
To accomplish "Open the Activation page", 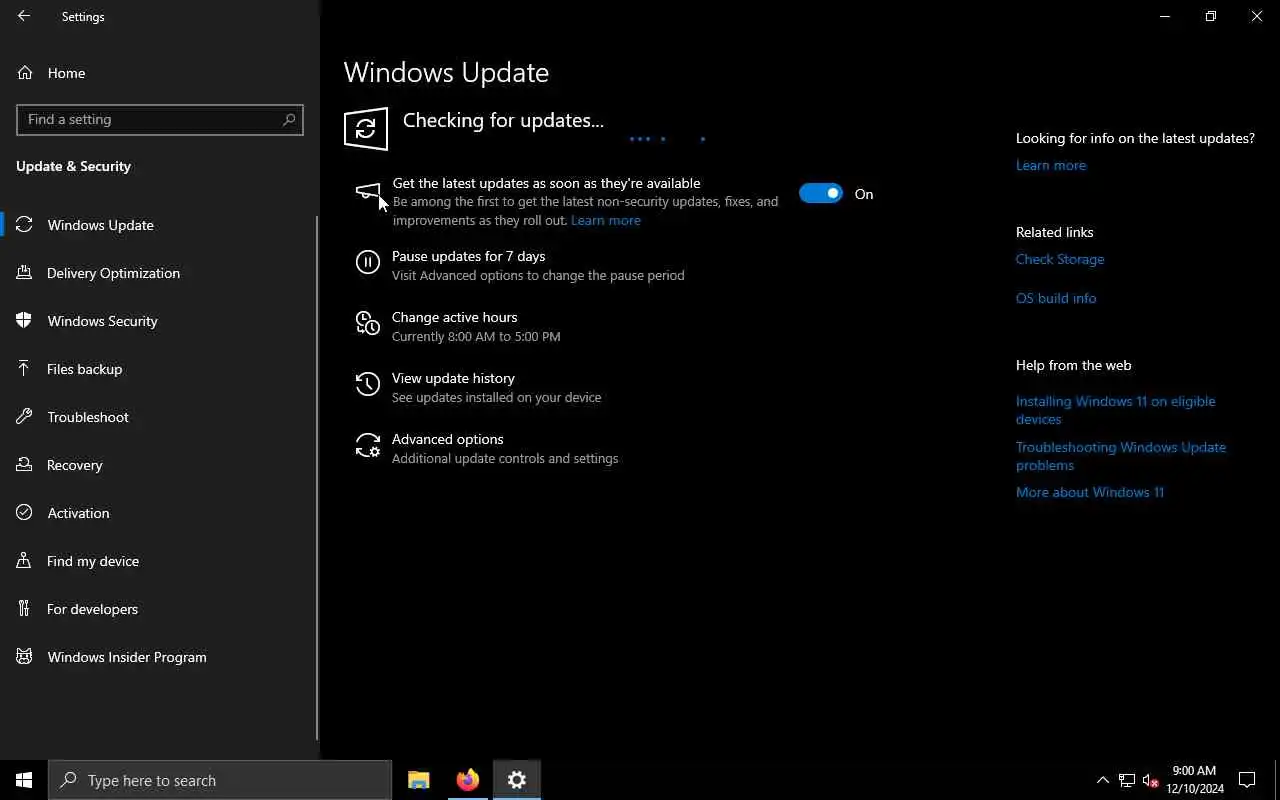I will coord(159,513).
